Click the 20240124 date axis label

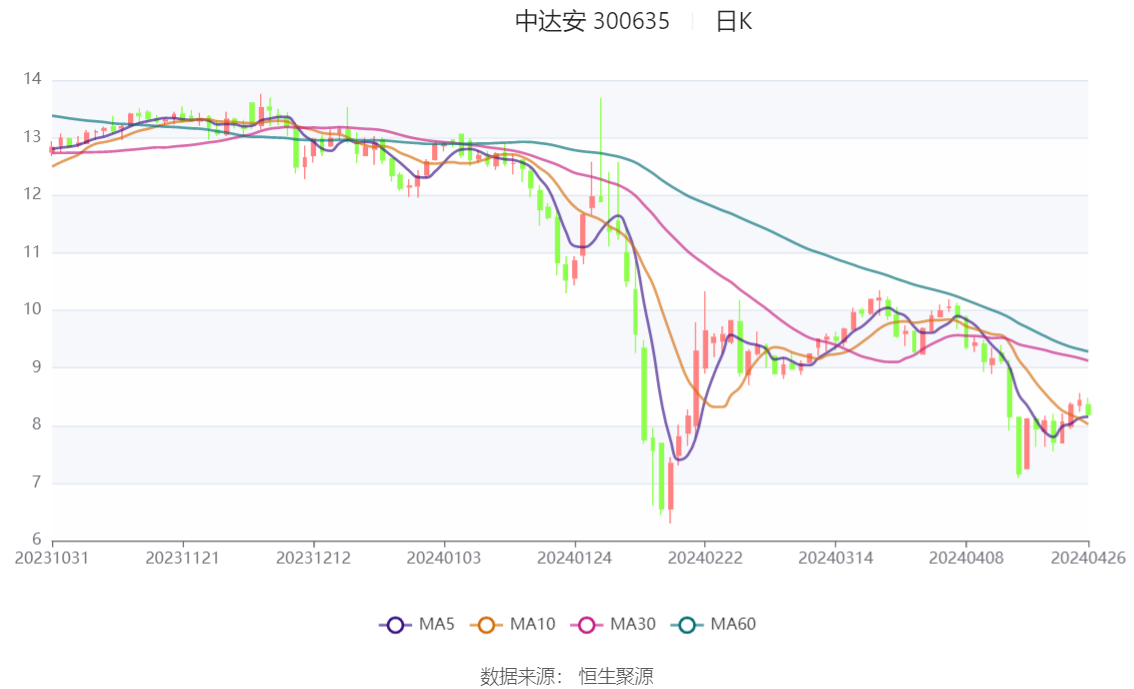click(x=574, y=557)
